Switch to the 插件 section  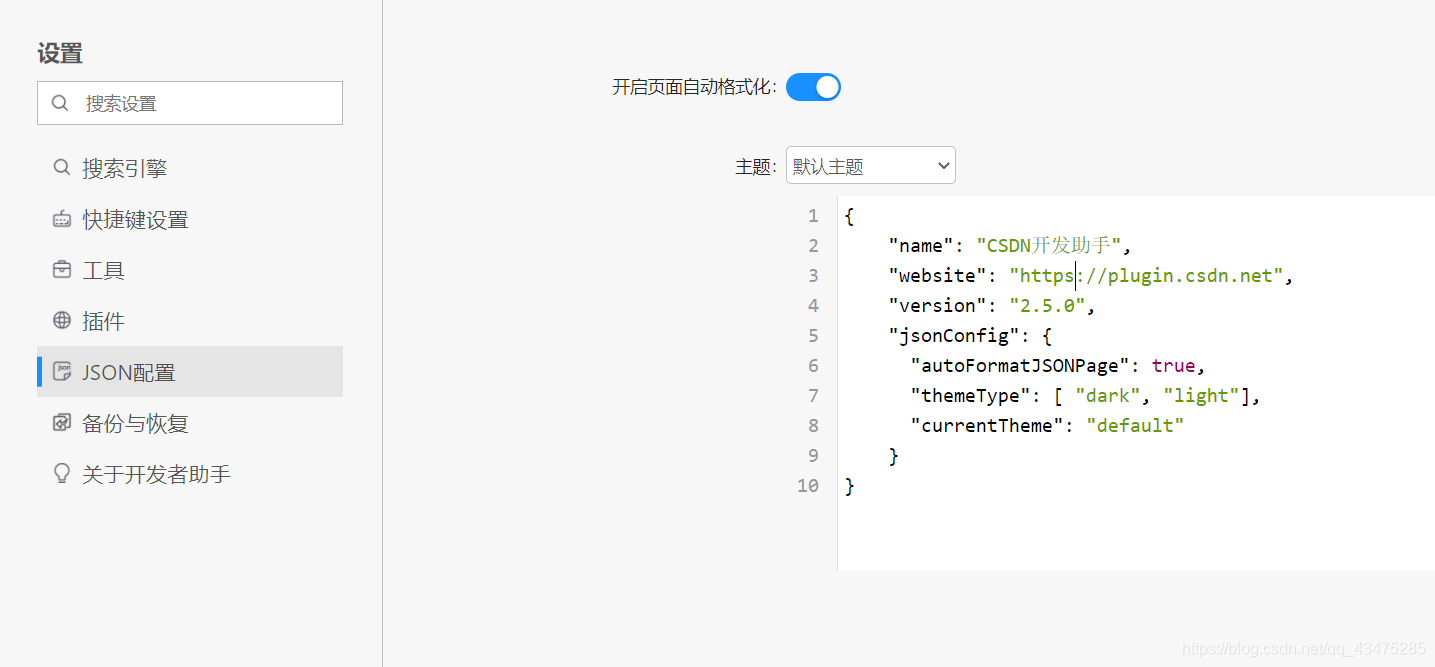tap(190, 321)
